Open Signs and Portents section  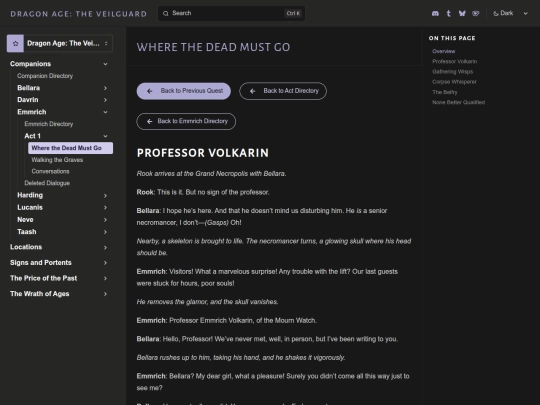[41, 263]
